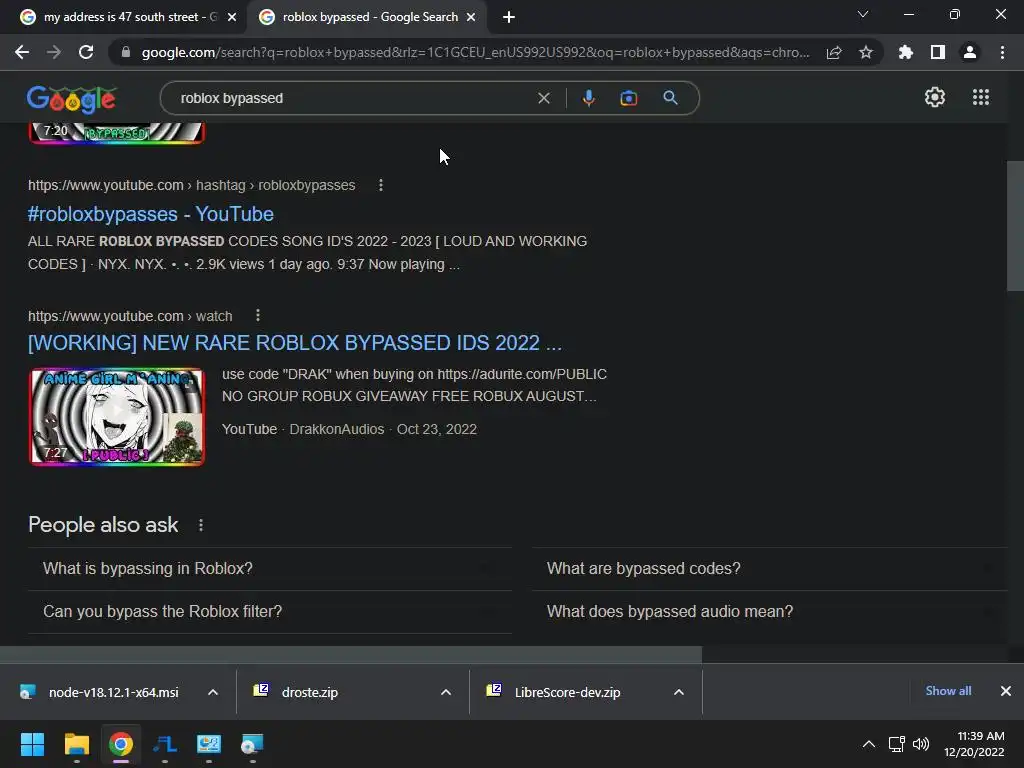Open People also ask options menu

click(200, 525)
